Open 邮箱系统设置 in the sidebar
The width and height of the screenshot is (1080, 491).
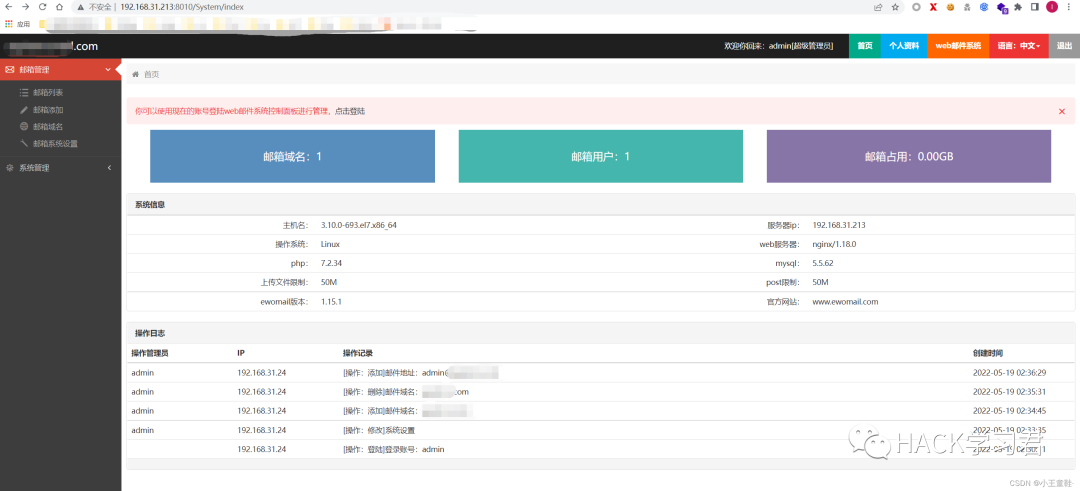[55, 144]
